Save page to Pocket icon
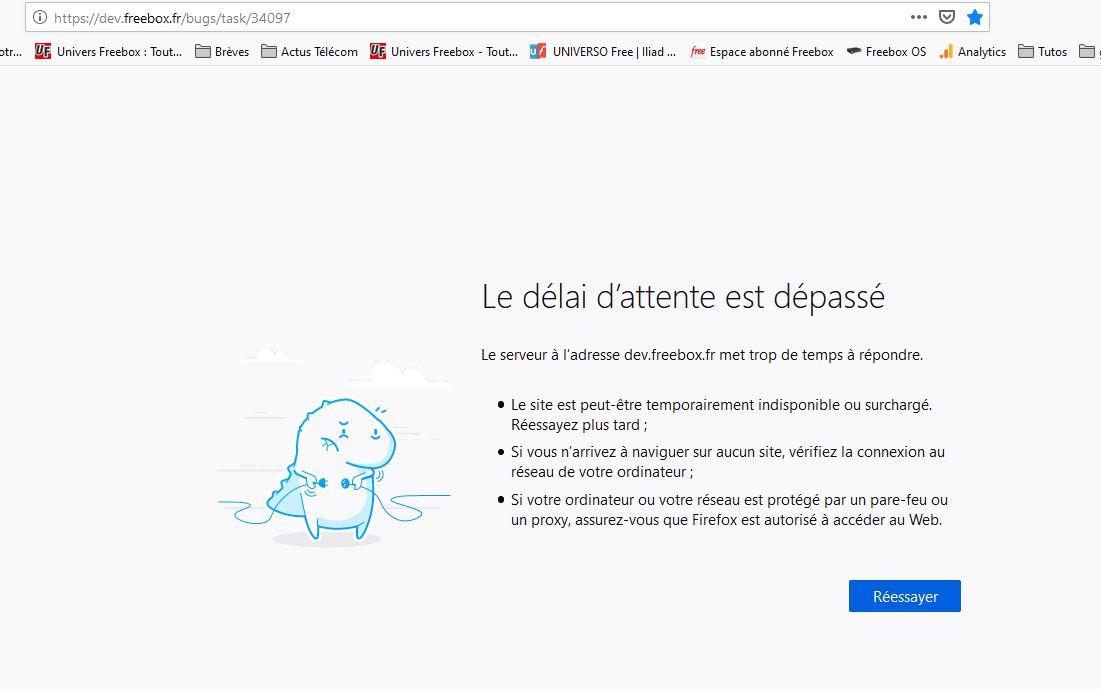The width and height of the screenshot is (1101, 689). 946,17
